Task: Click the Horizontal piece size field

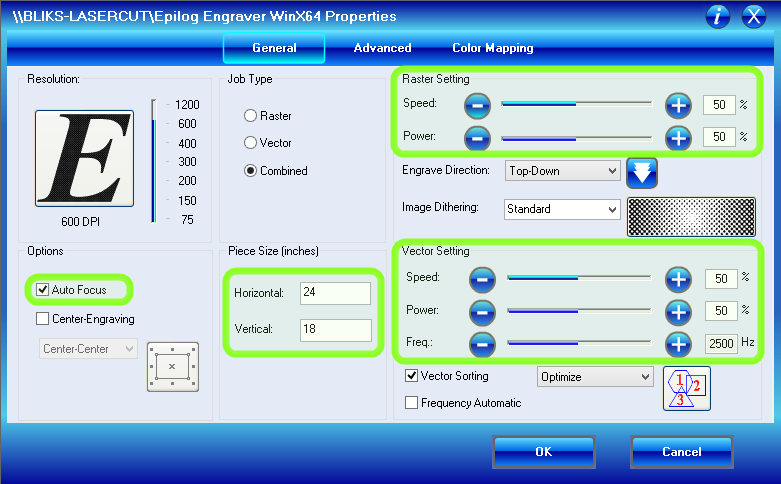Action: pos(335,293)
